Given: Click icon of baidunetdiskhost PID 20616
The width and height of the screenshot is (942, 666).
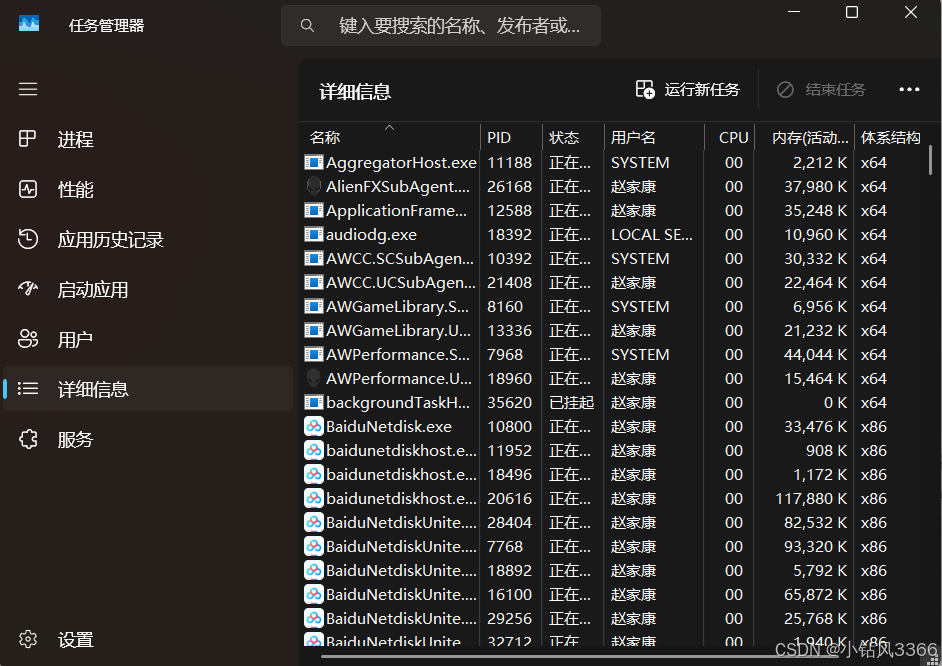Looking at the screenshot, I should (314, 498).
